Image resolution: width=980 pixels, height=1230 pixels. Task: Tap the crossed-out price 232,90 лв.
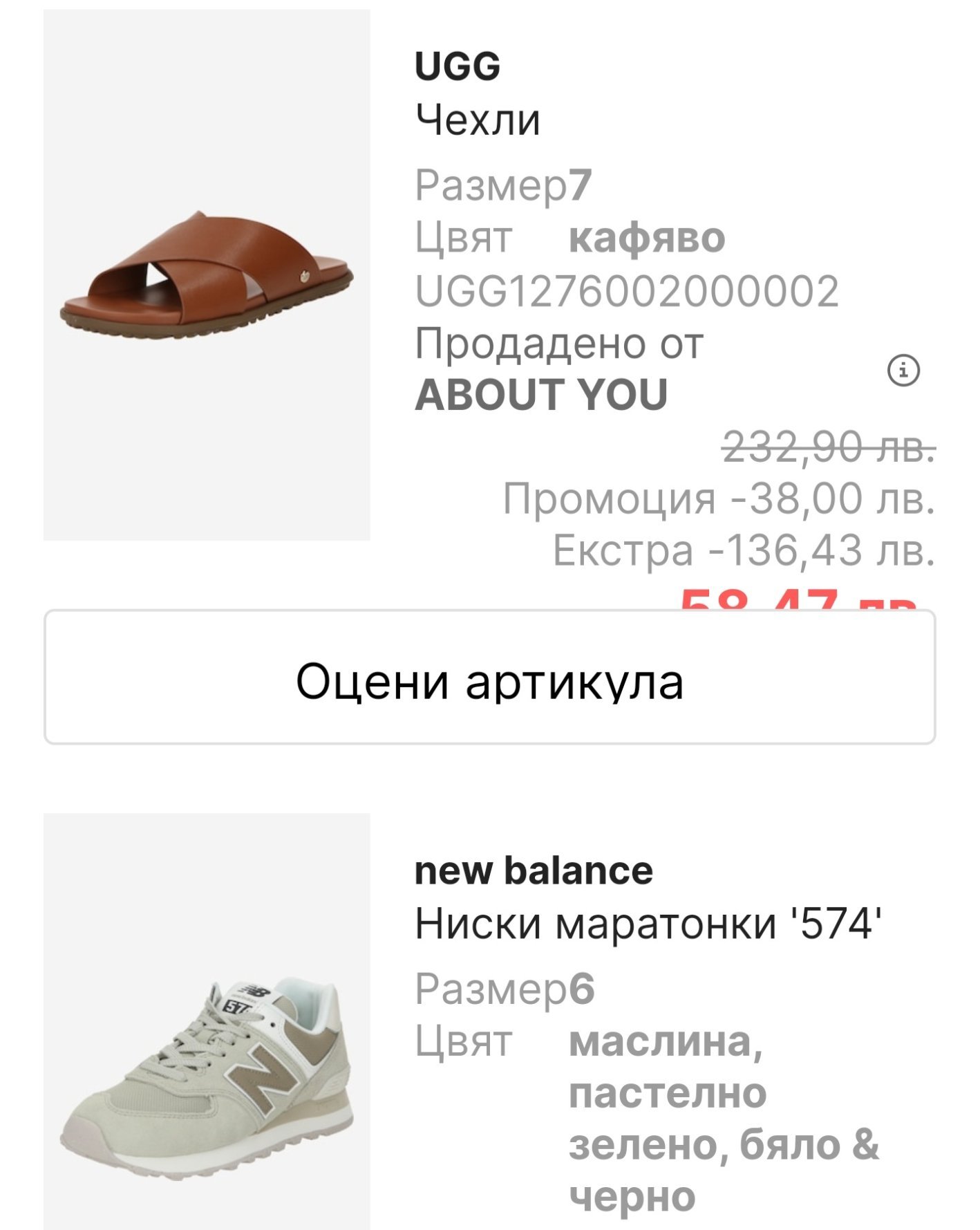point(829,446)
